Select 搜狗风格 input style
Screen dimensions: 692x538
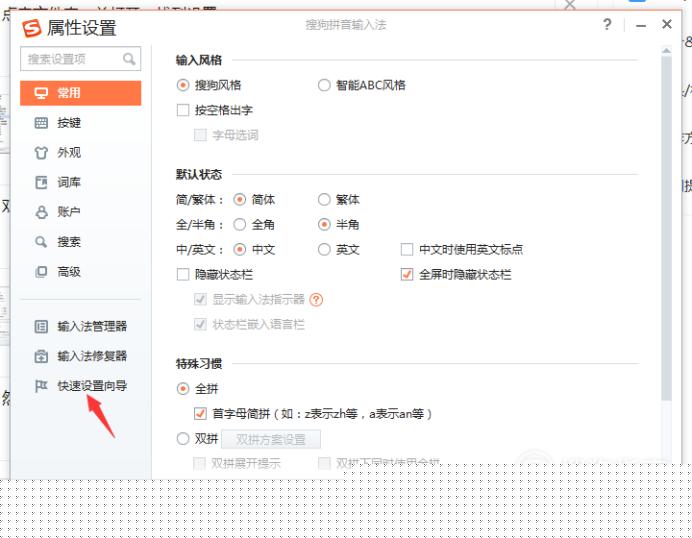click(x=183, y=85)
